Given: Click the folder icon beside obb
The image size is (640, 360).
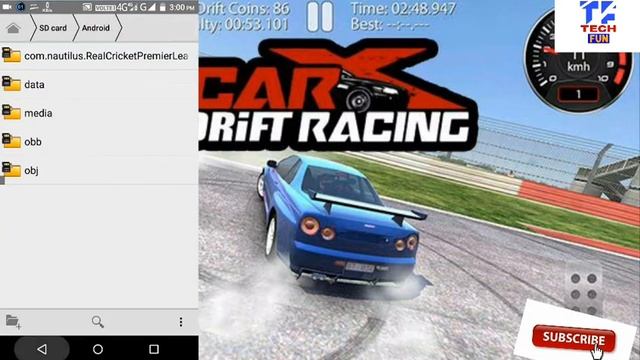Looking at the screenshot, I should [x=11, y=141].
